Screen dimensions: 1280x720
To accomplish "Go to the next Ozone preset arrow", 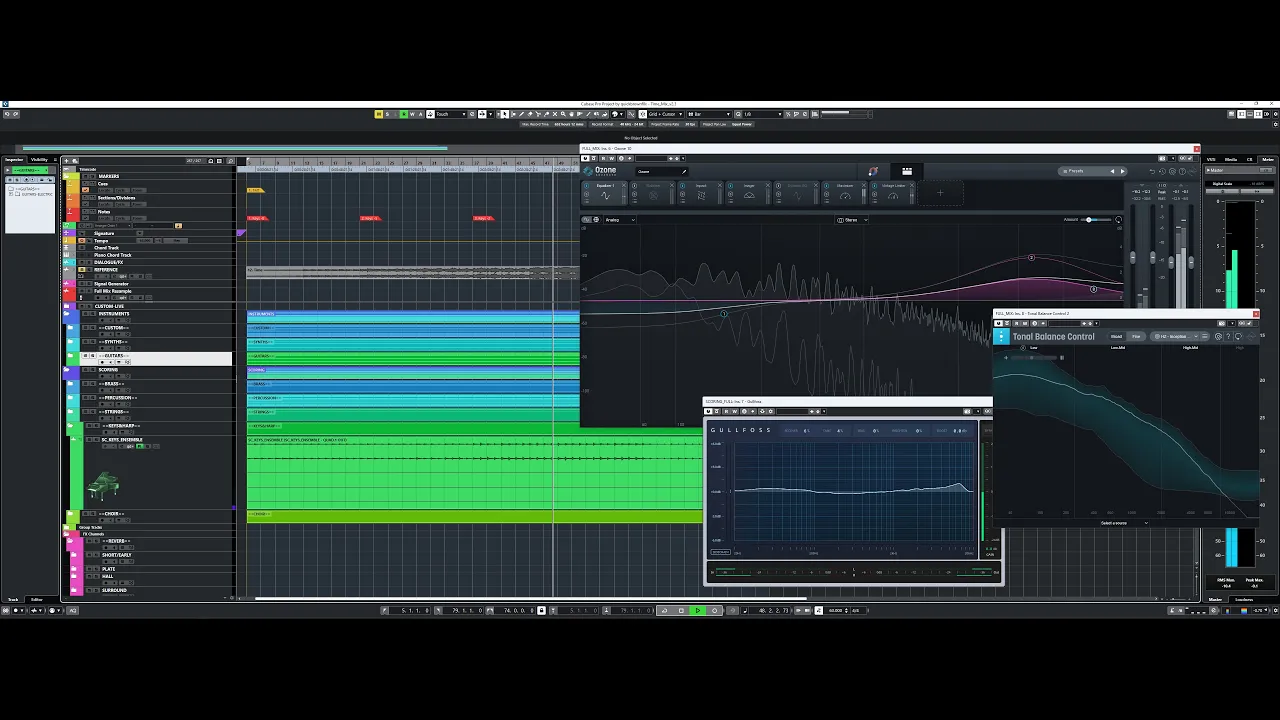I will [x=1122, y=171].
